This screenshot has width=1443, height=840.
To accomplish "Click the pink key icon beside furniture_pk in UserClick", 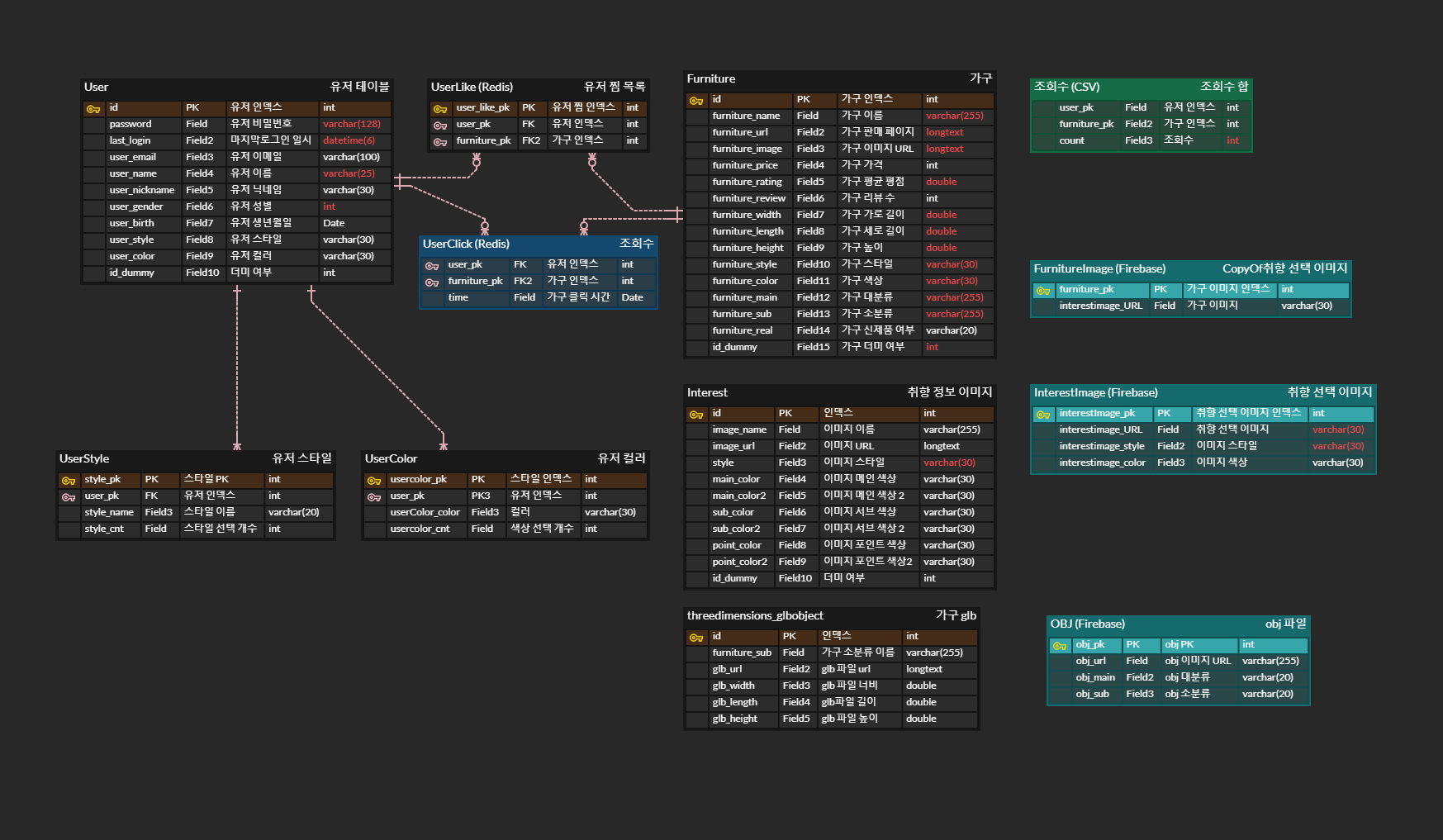I will point(432,282).
